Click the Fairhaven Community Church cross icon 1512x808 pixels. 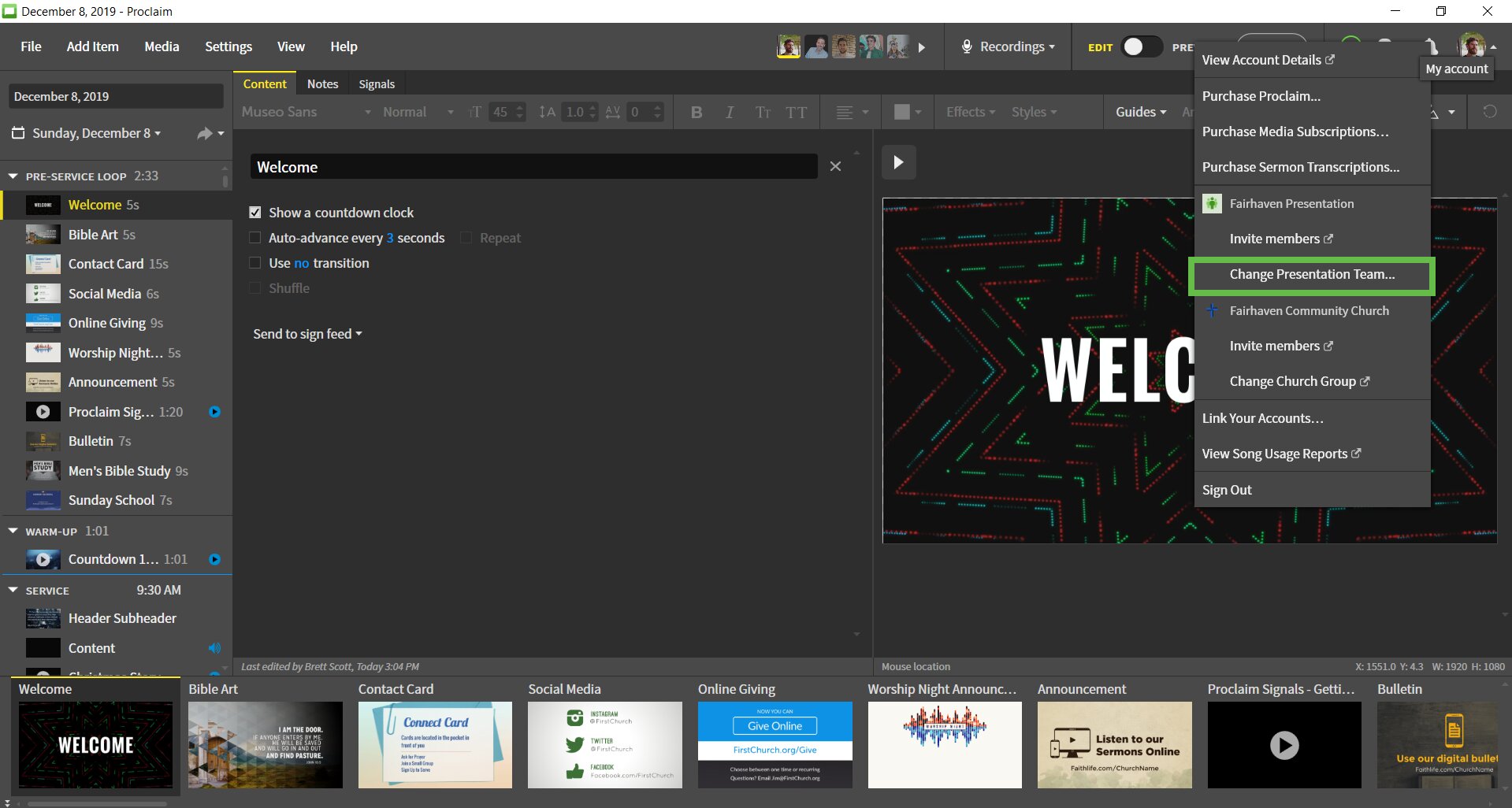[1212, 310]
